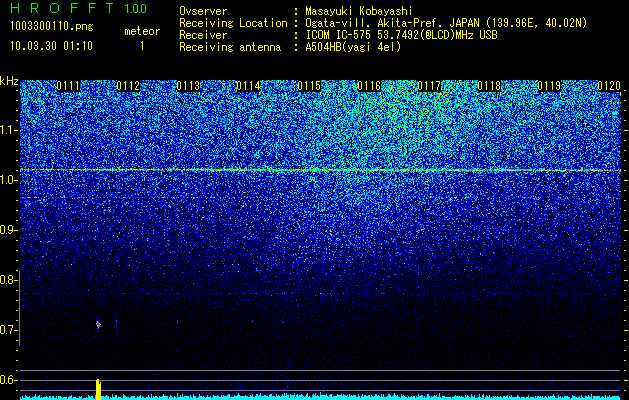Viewport: 629px width, 400px height.
Task: Click observer name Masayuki Kobayashi
Action: click(359, 11)
